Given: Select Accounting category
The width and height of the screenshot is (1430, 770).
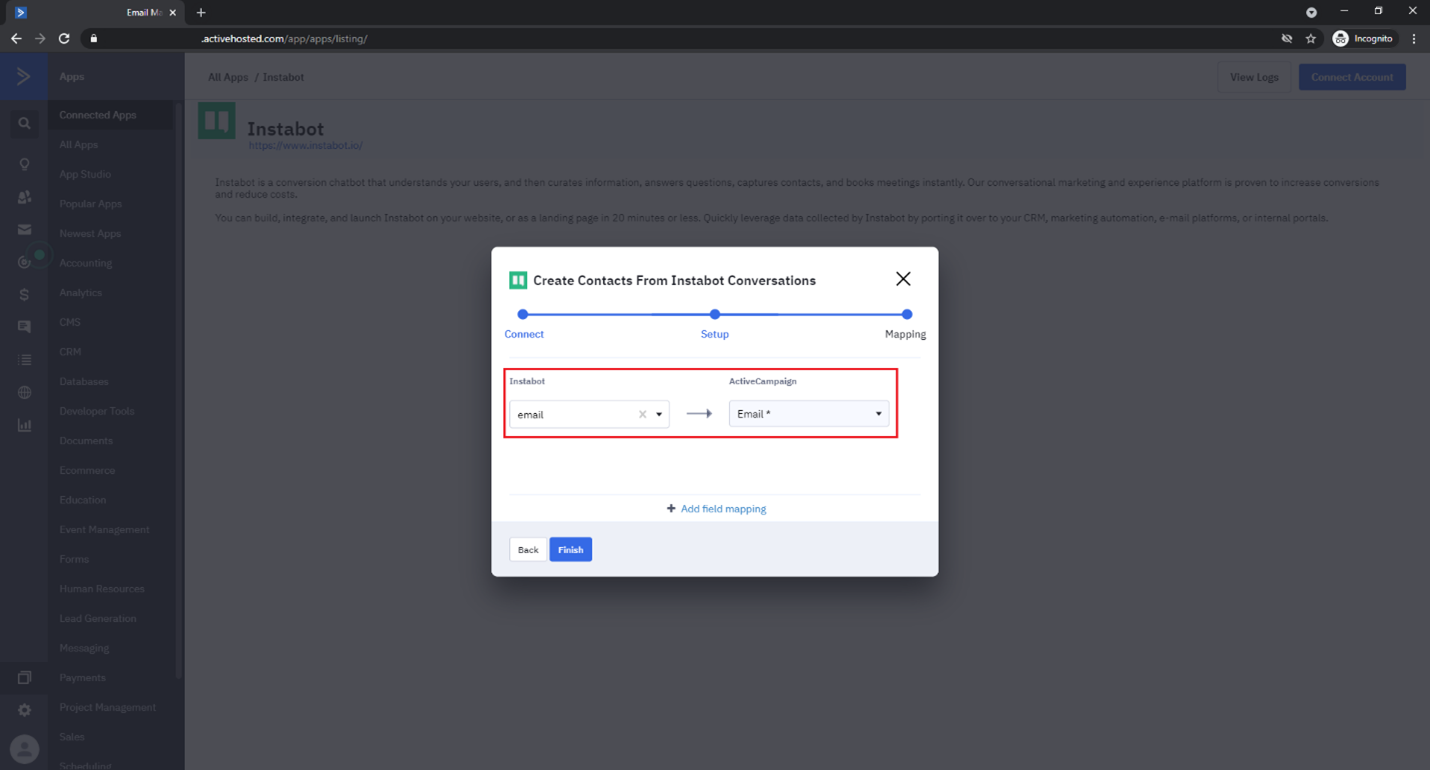Looking at the screenshot, I should click(x=86, y=263).
